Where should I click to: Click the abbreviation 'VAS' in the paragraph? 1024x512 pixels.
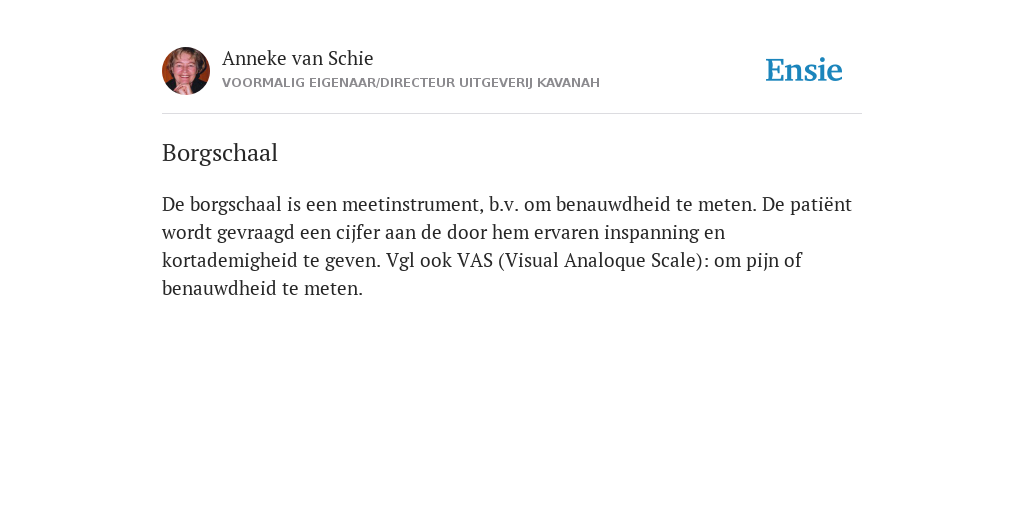coord(475,261)
